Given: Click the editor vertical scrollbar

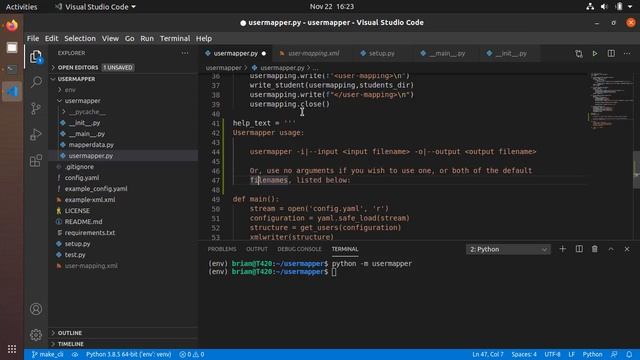Looking at the screenshot, I should [x=636, y=169].
